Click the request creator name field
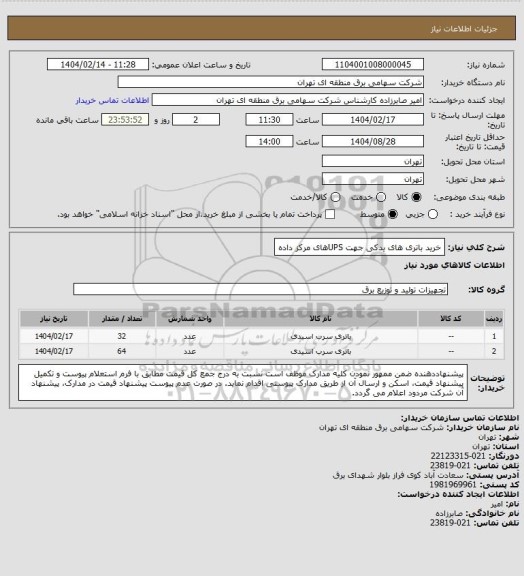Viewport: 524px width, 576px height. pos(288,100)
